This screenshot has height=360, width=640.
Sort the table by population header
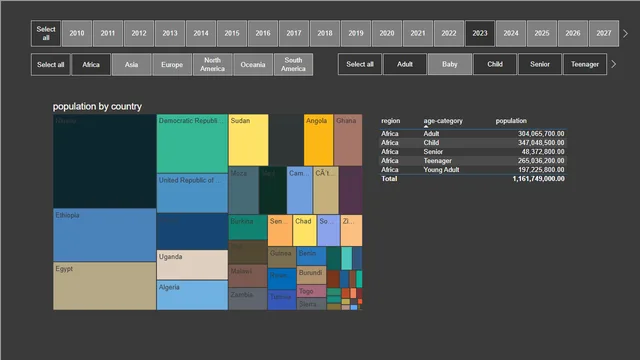511,121
